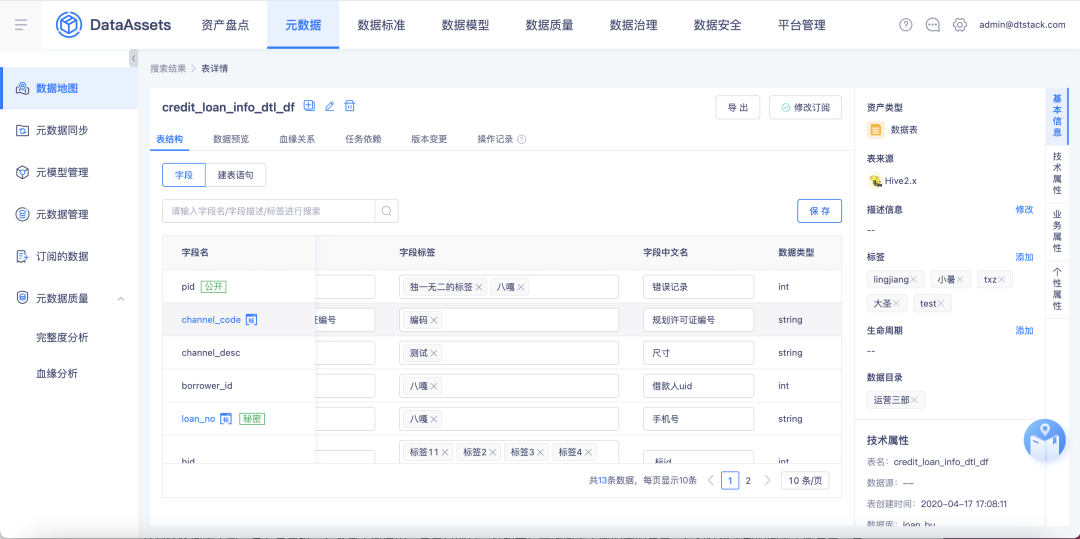
Task: Open the 数据质量 top menu
Action: click(549, 25)
